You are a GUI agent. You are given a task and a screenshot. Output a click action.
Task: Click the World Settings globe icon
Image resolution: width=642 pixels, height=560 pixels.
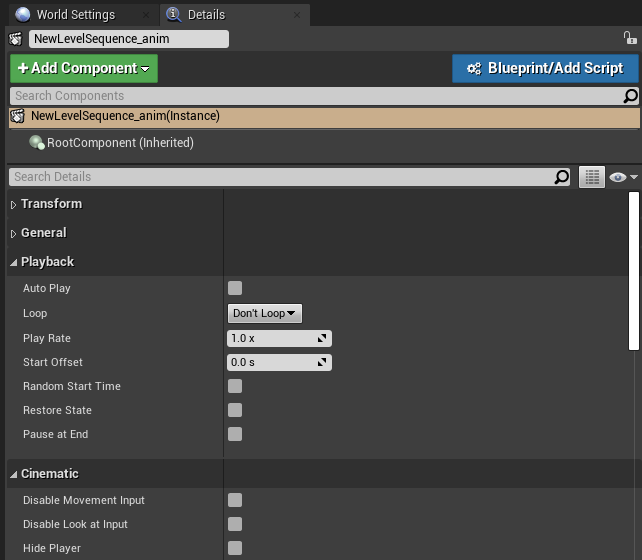coord(23,15)
